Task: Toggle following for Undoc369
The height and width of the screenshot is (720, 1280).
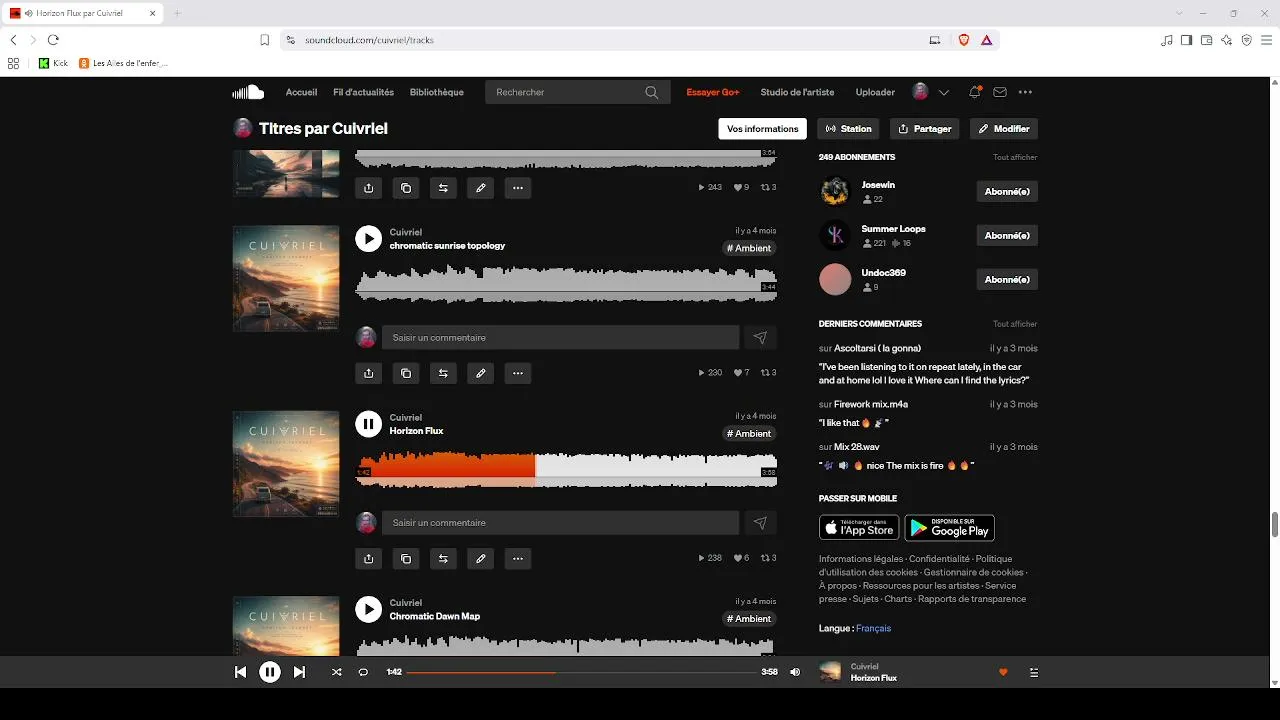Action: (1007, 279)
